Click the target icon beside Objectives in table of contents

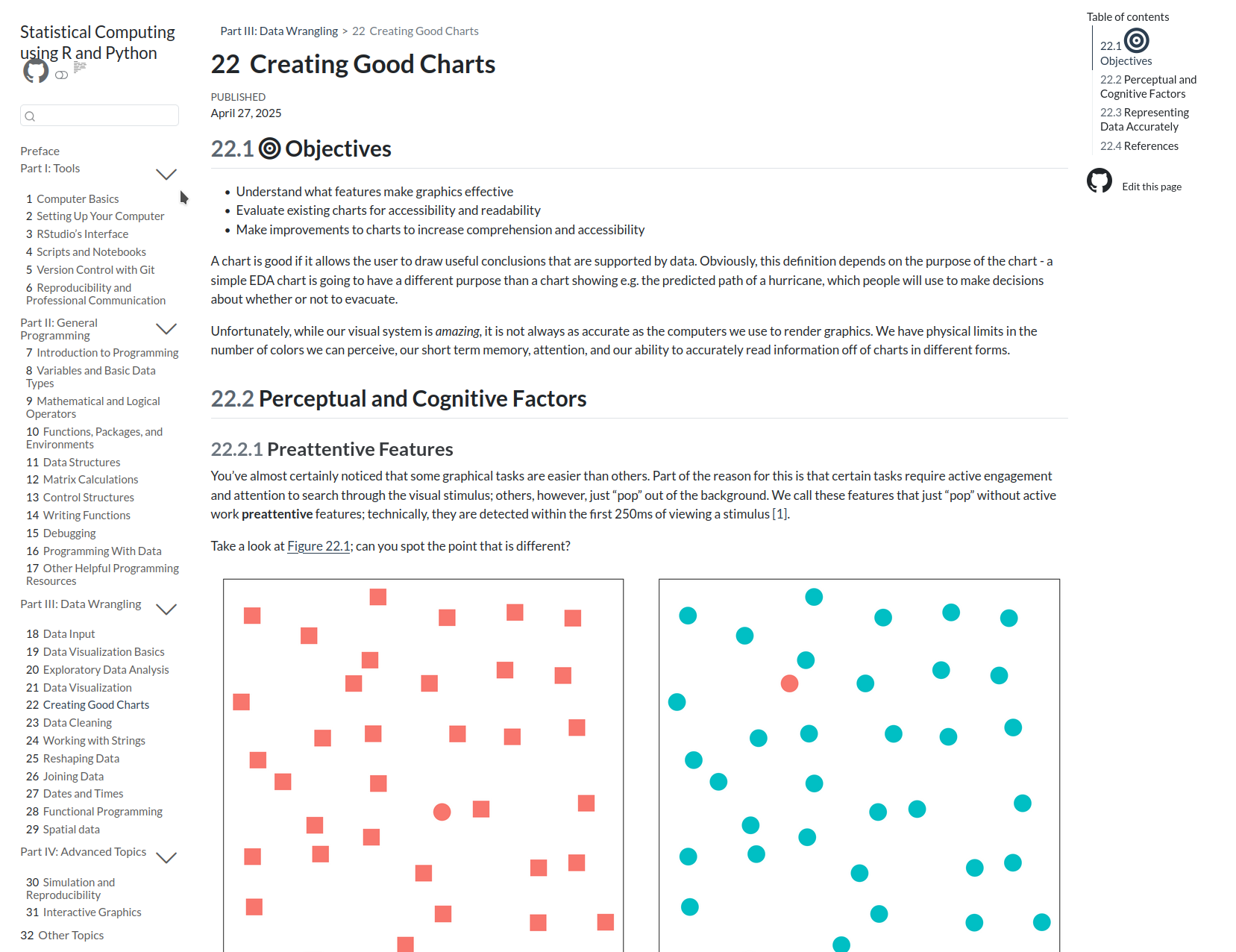(1136, 40)
